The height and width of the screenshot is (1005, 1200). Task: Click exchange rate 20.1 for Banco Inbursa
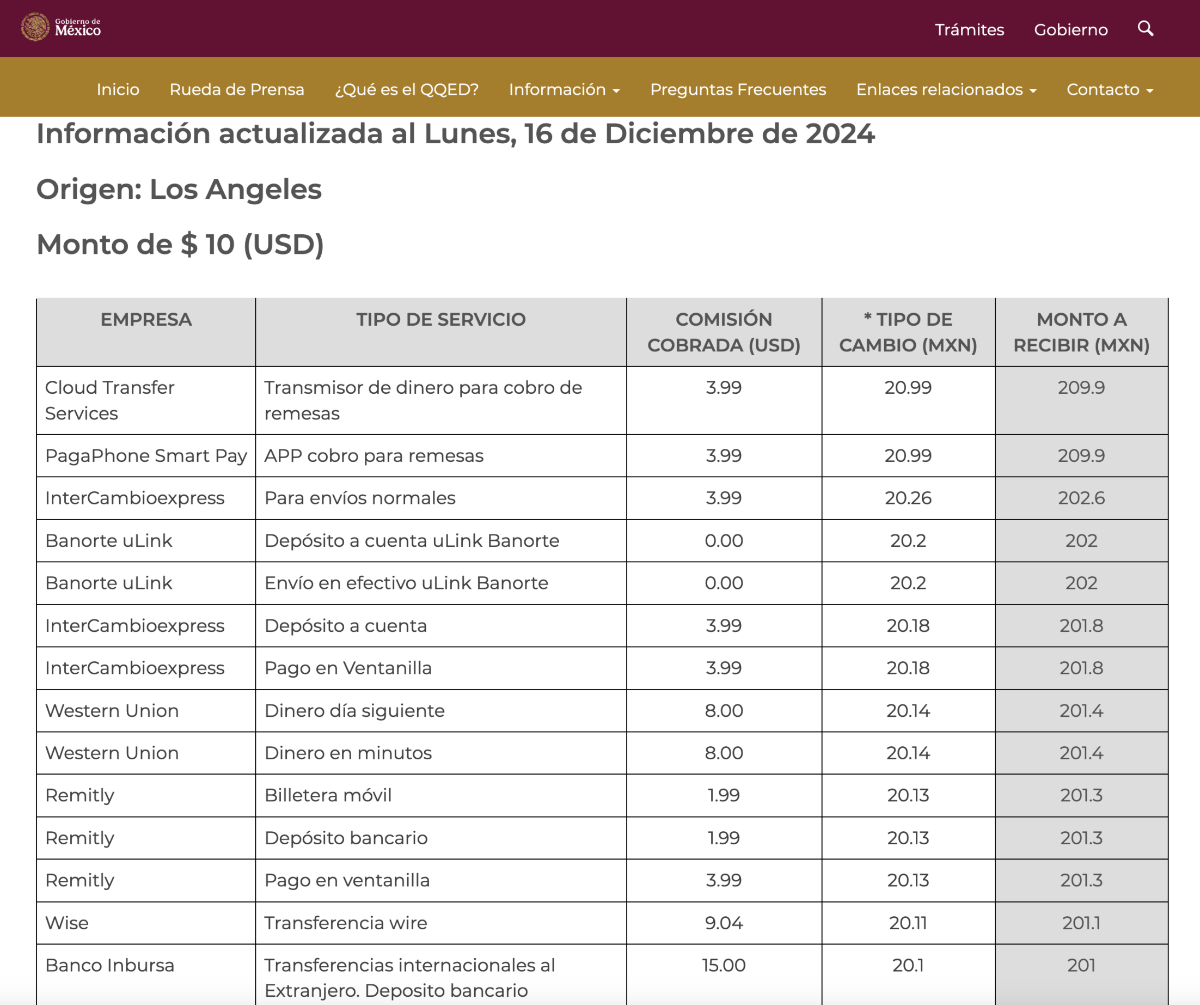point(908,975)
